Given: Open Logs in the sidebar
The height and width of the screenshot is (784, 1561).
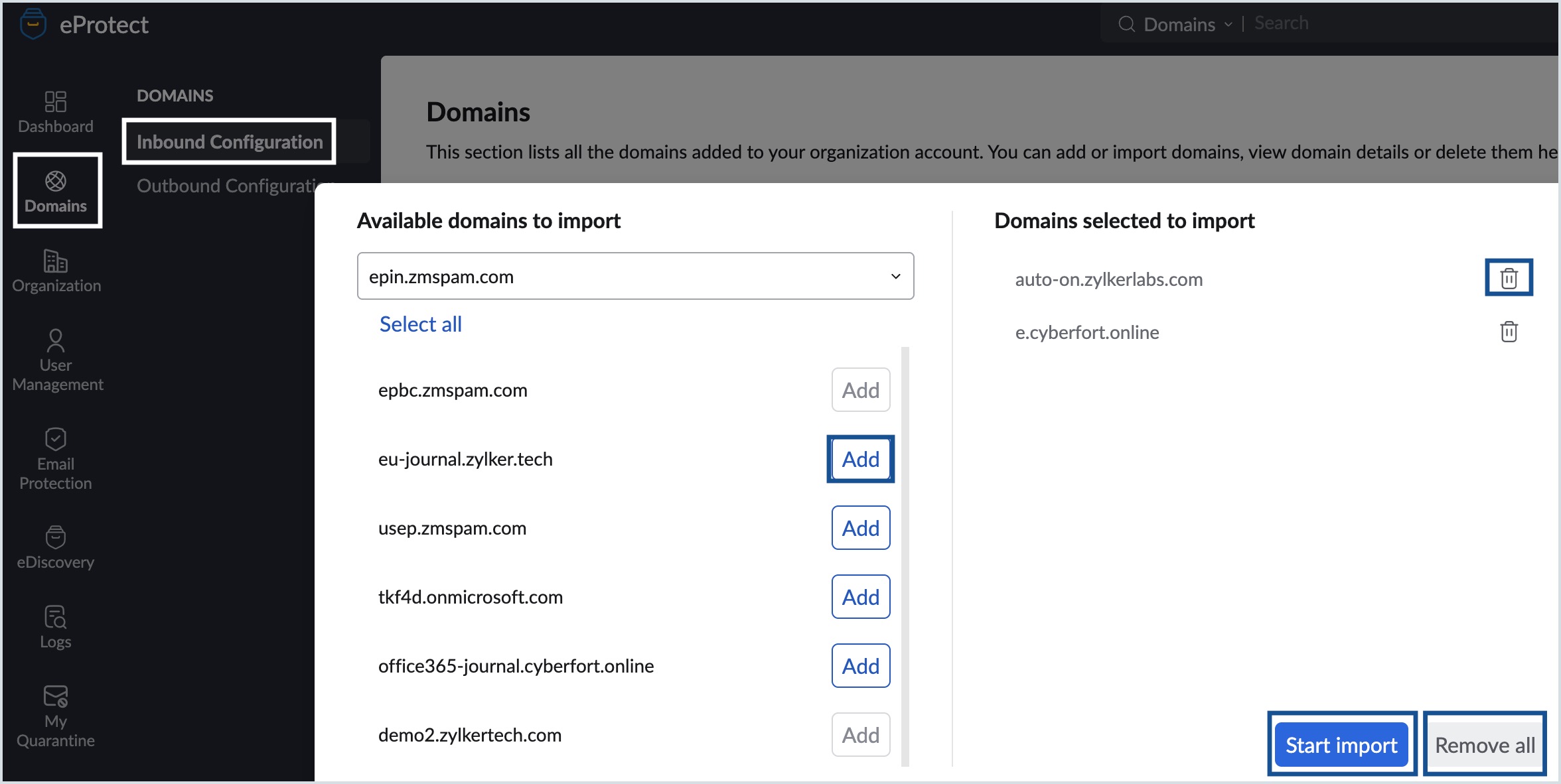Looking at the screenshot, I should click(x=56, y=627).
